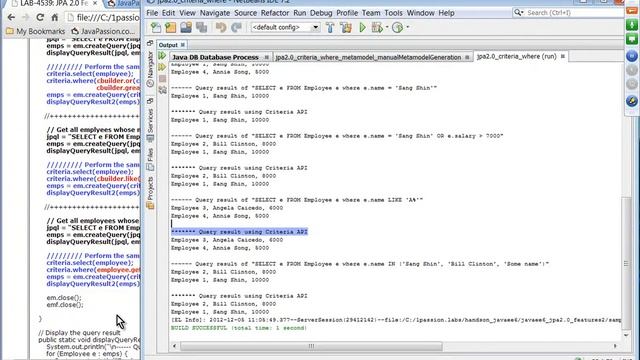This screenshot has height=360, width=640.
Task: Click the Build Project hammer icon
Action: tap(330, 27)
